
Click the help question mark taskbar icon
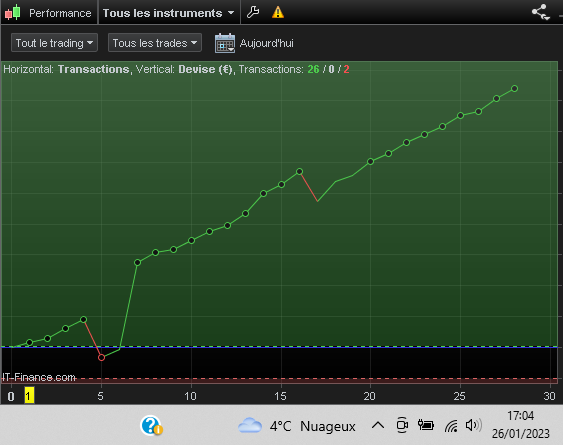[x=151, y=426]
